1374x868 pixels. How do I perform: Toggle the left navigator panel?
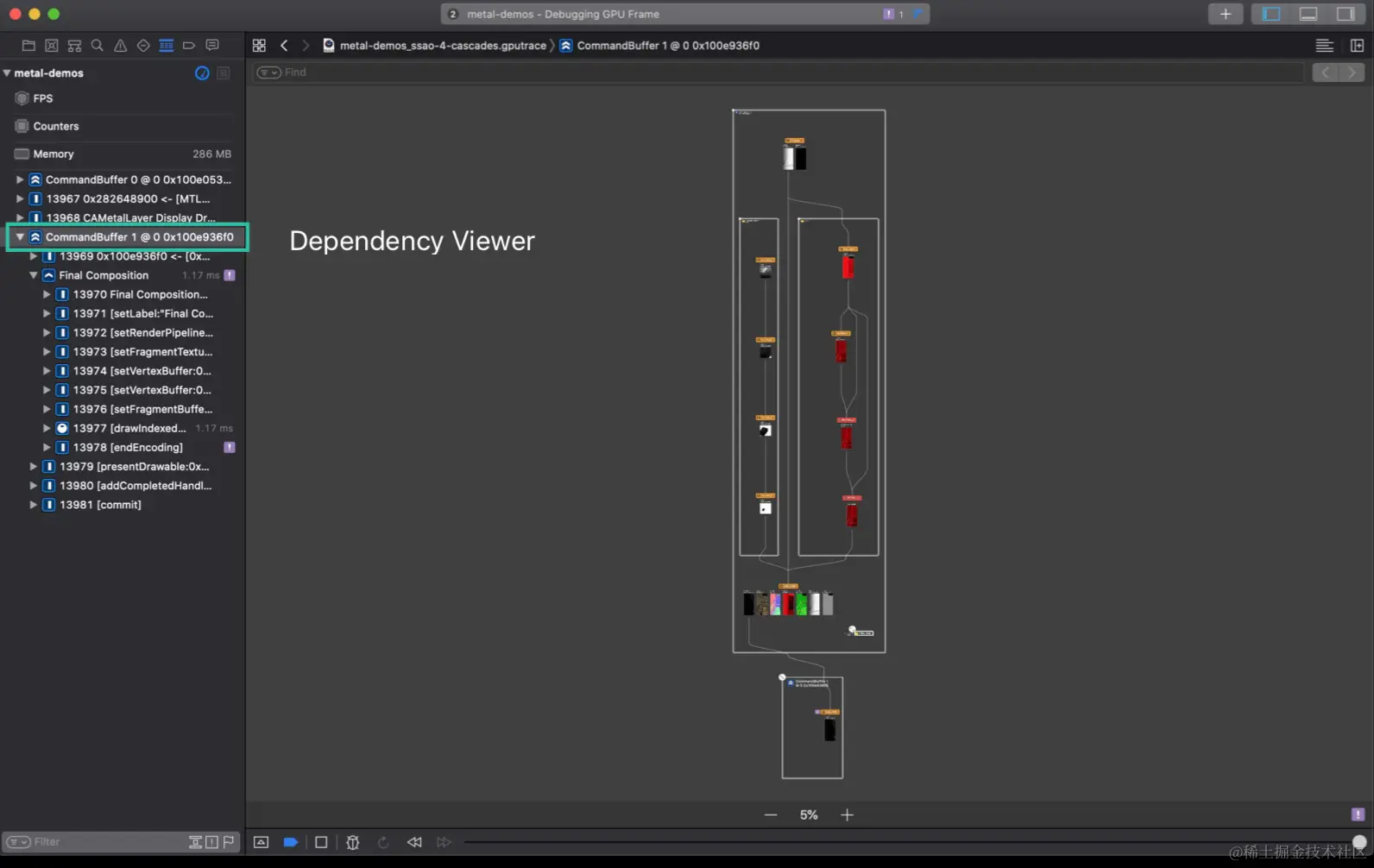point(1271,14)
